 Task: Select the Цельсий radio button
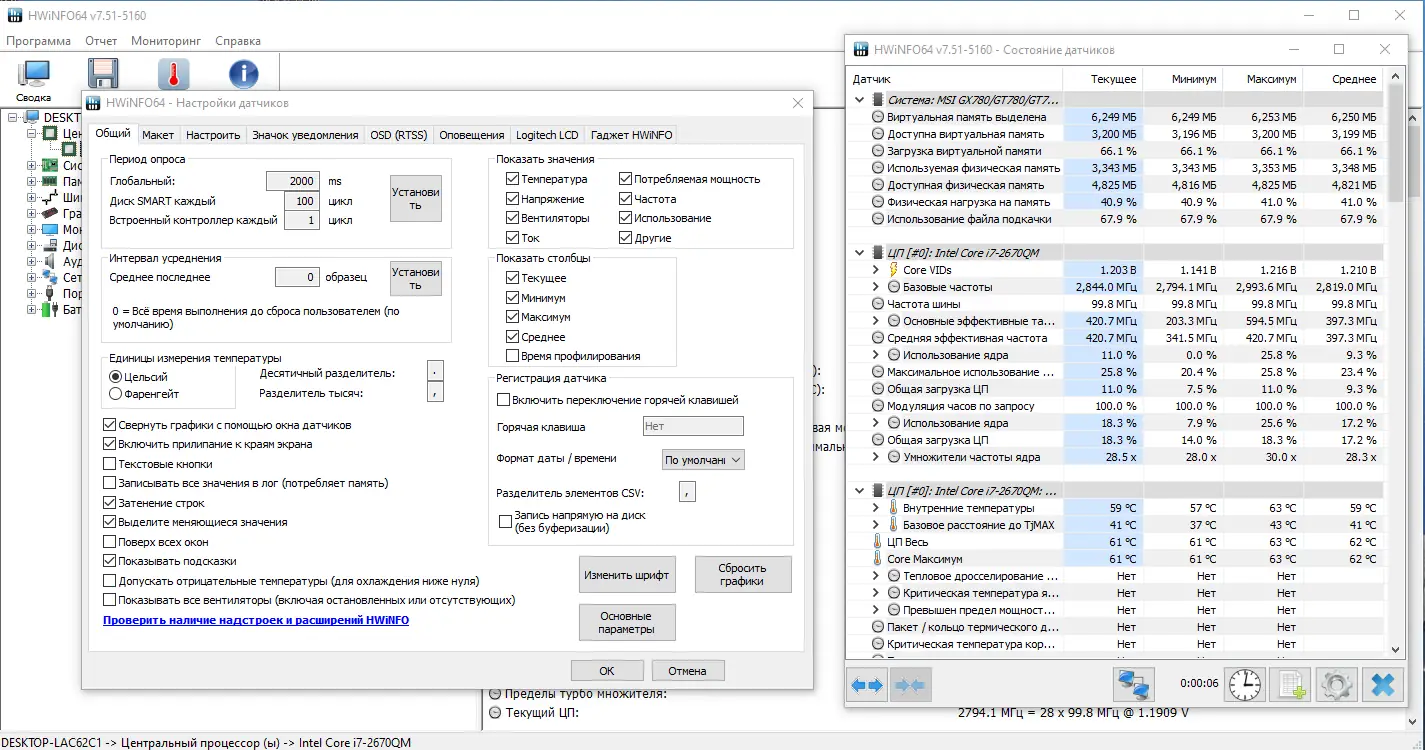click(115, 377)
